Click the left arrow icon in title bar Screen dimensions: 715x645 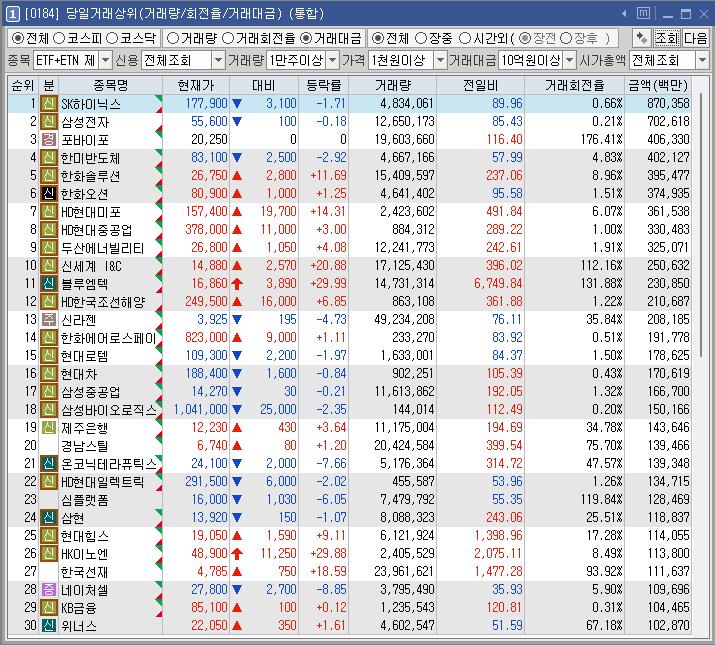point(624,14)
